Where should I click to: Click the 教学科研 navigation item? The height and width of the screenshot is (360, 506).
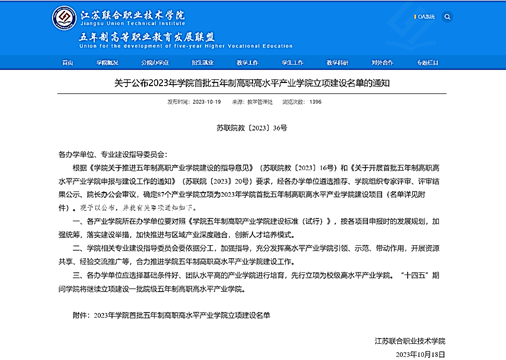337,62
